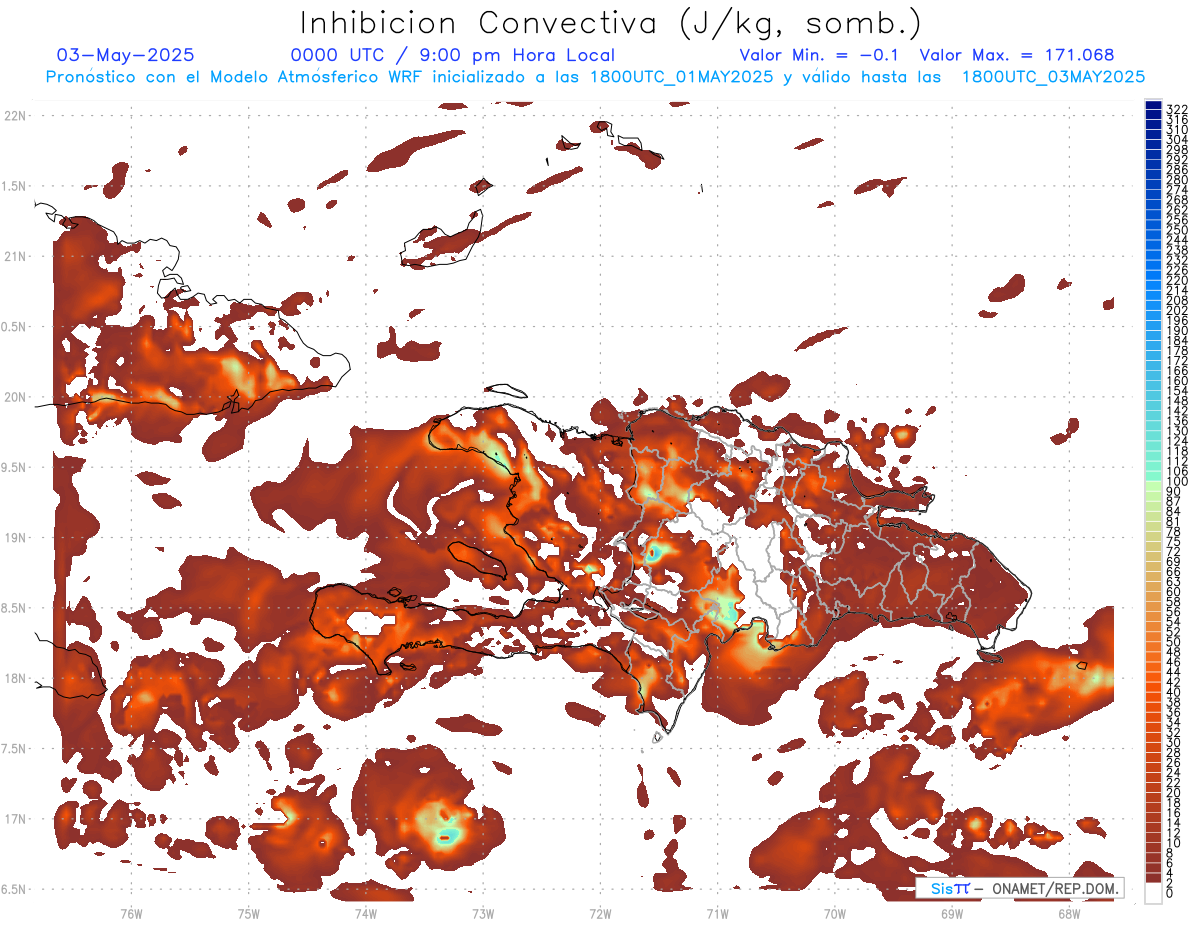
Task: Click the '19N' latitude label
Action: point(15,537)
